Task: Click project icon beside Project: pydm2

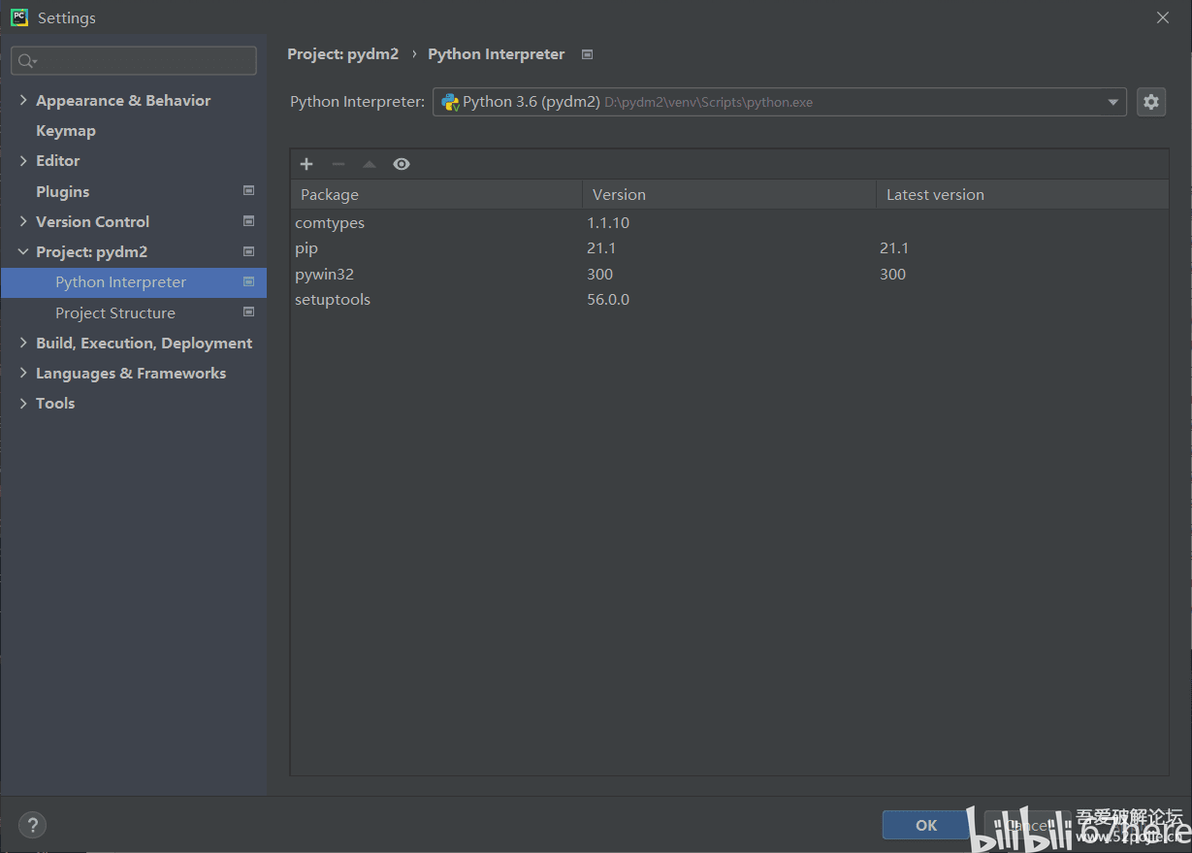Action: [249, 252]
